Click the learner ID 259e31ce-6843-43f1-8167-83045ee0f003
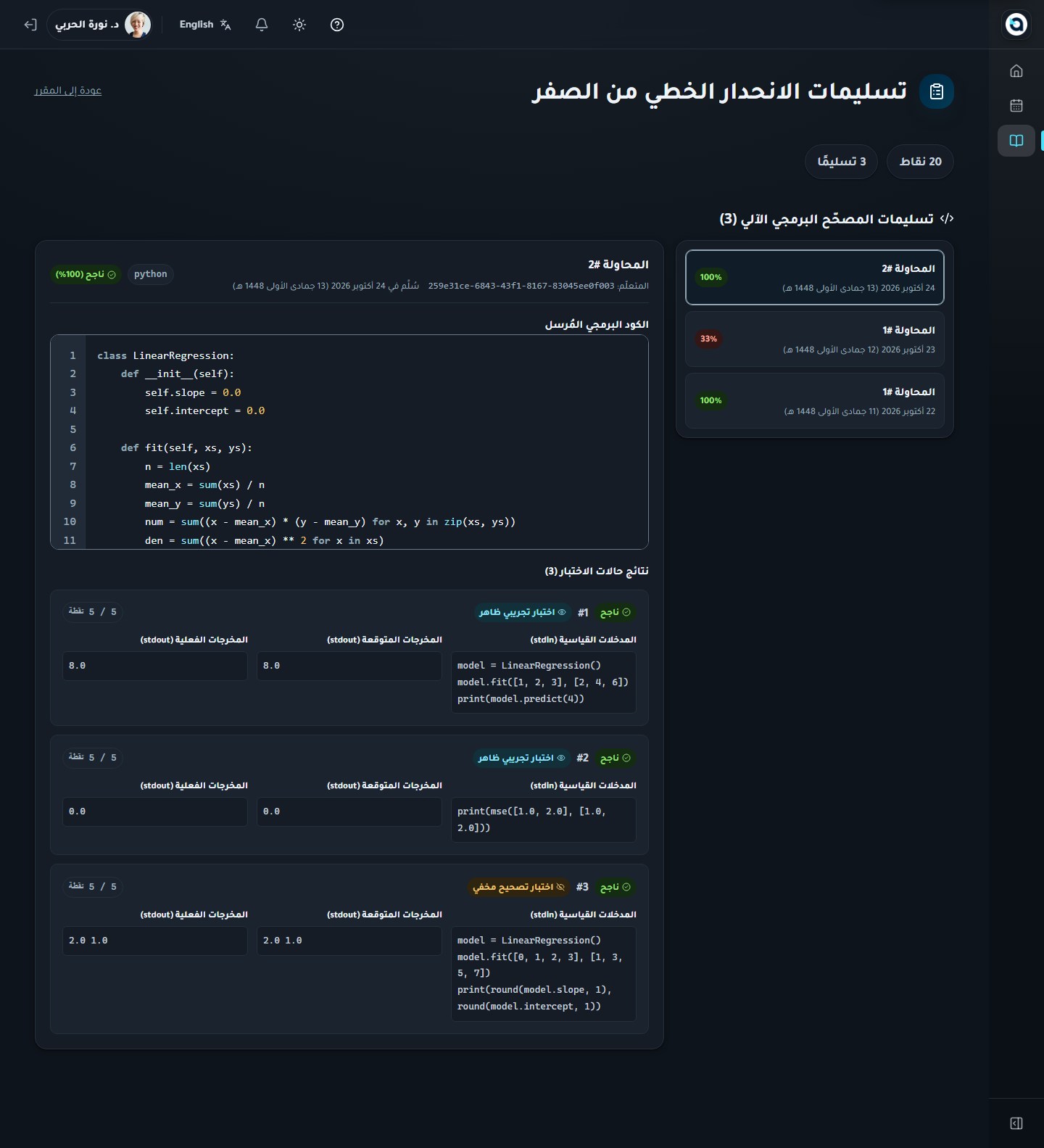This screenshot has width=1044, height=1148. click(x=521, y=286)
